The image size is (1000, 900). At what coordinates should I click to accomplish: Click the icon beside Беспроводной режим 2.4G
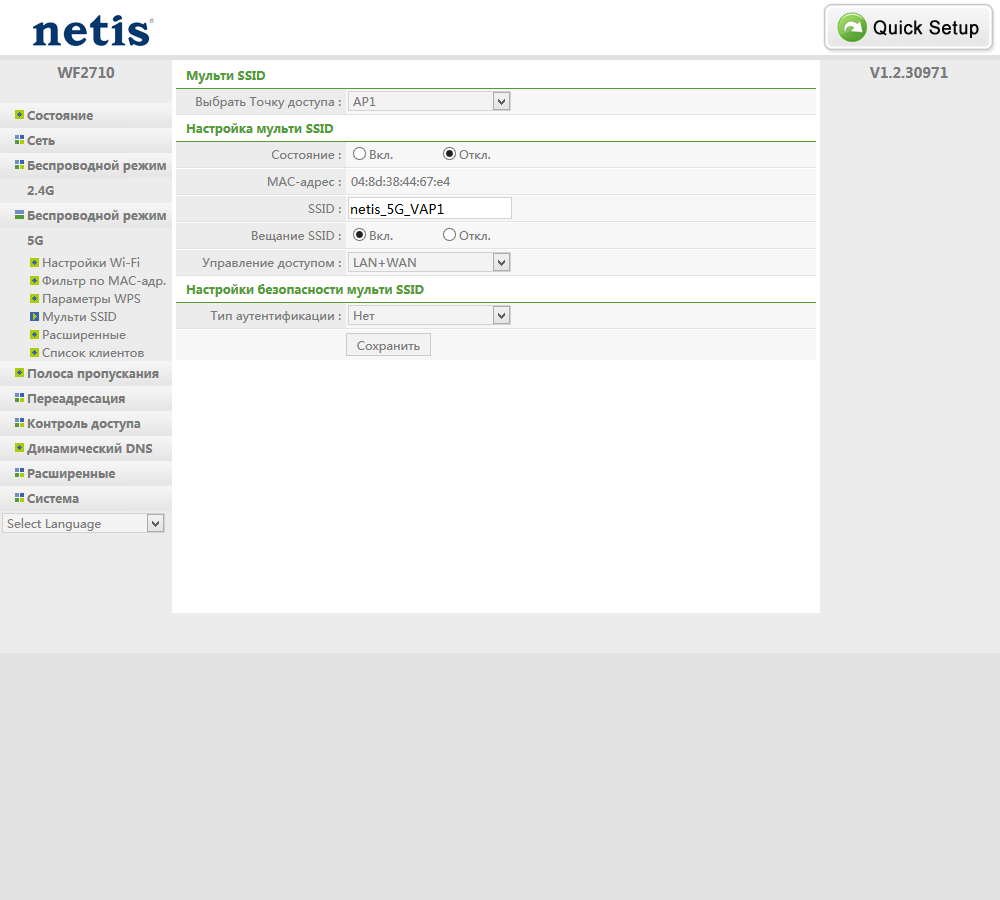click(x=19, y=165)
